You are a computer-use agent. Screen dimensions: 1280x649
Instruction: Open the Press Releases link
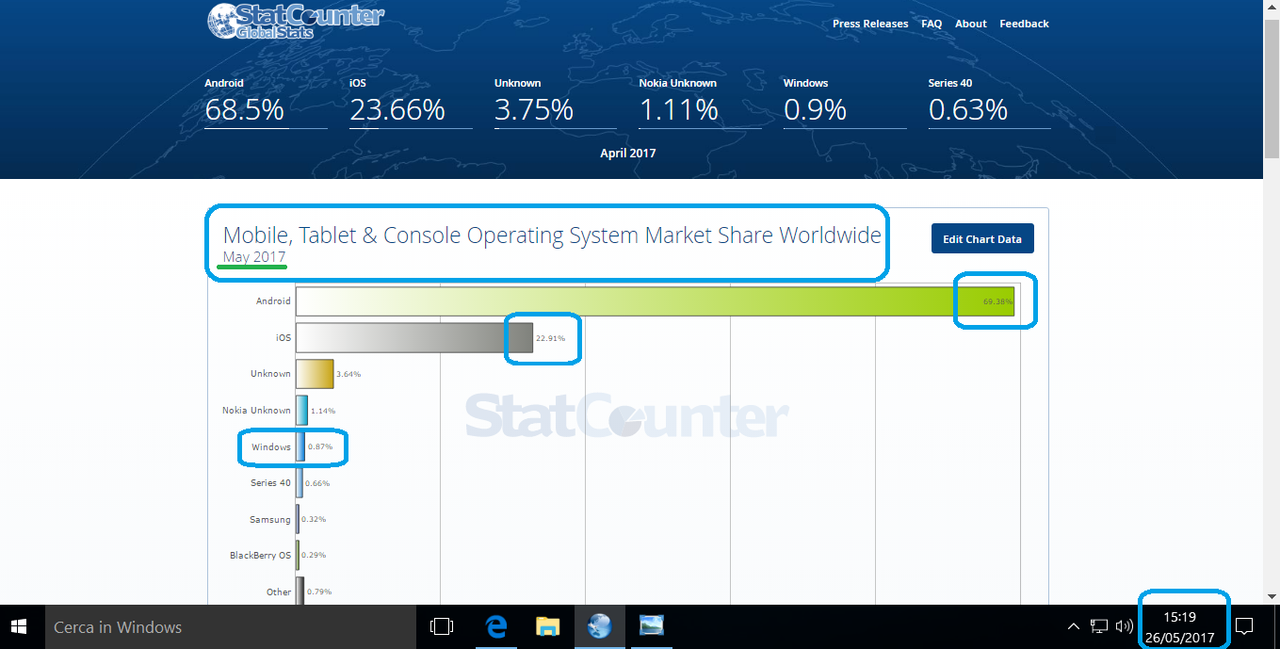pyautogui.click(x=870, y=24)
